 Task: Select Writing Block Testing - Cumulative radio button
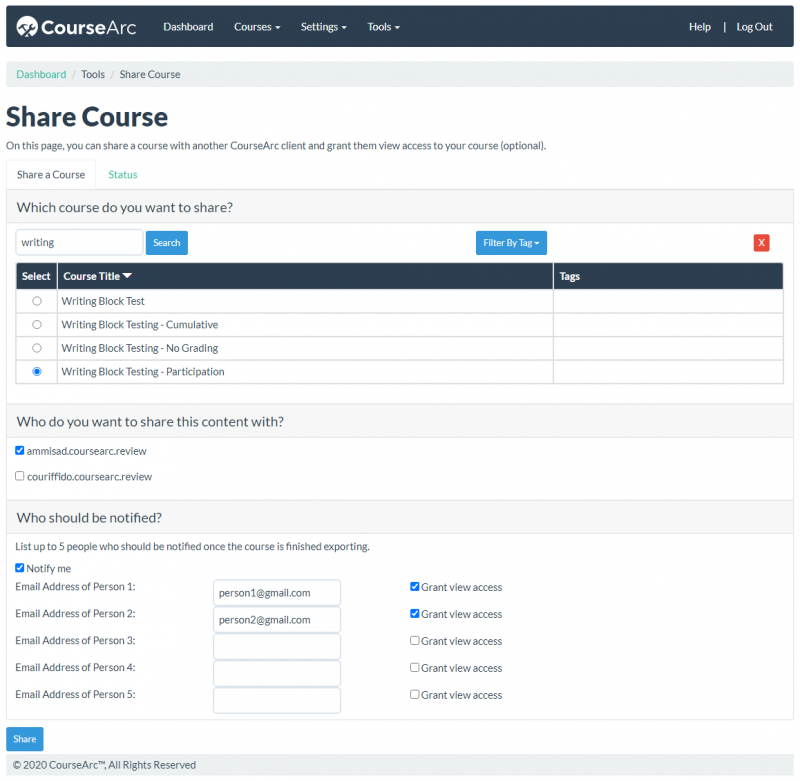[x=37, y=324]
